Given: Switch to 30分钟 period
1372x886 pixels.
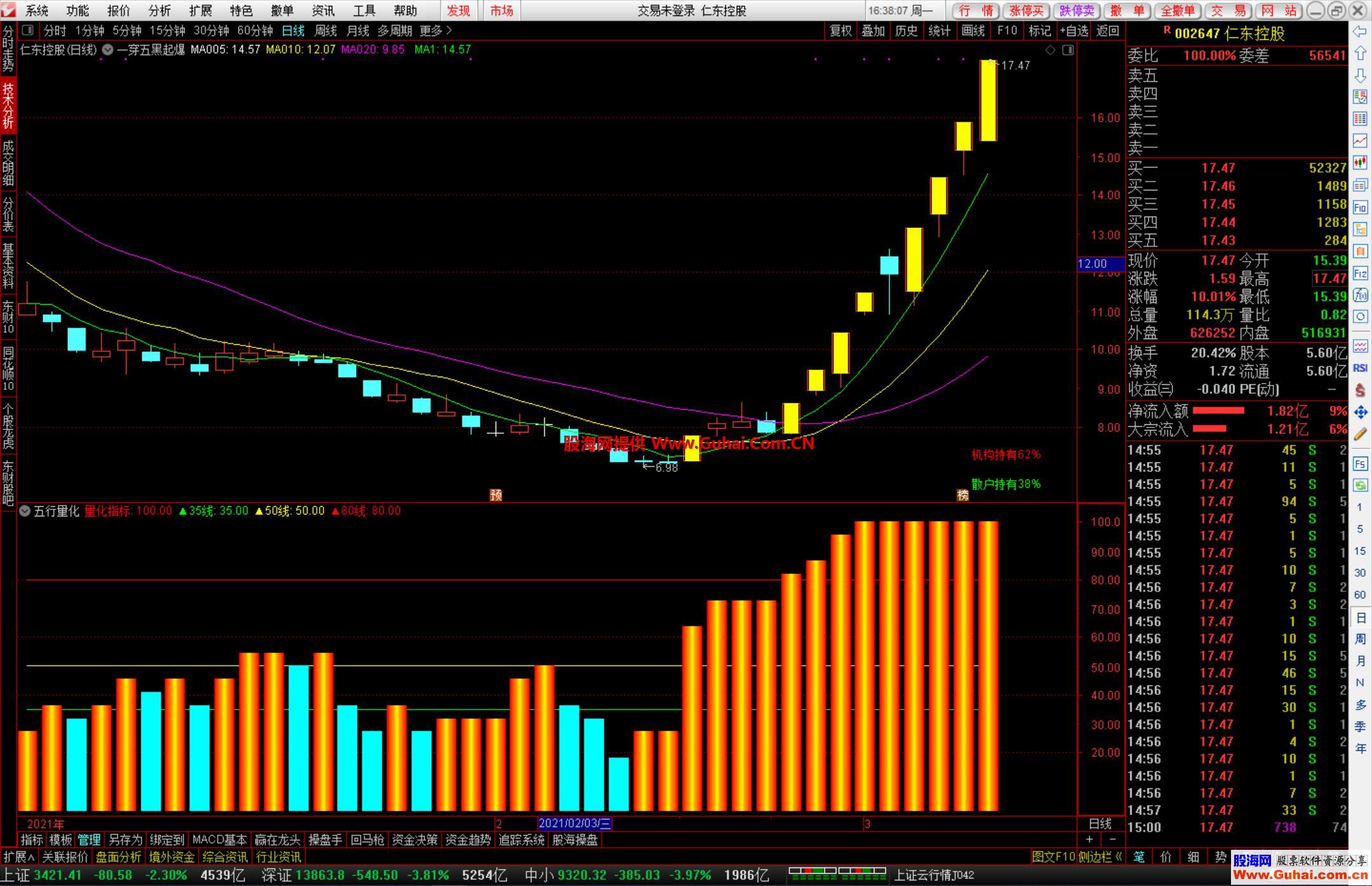Looking at the screenshot, I should 212,30.
